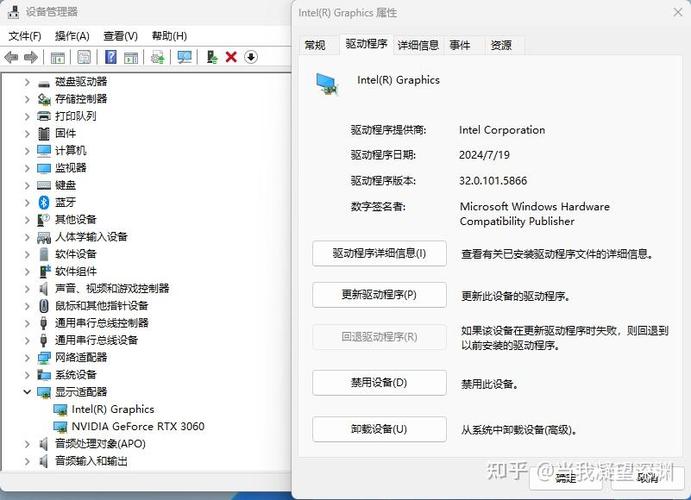Image resolution: width=691 pixels, height=500 pixels.
Task: Open the 操作(A) menu
Action: tap(72, 36)
